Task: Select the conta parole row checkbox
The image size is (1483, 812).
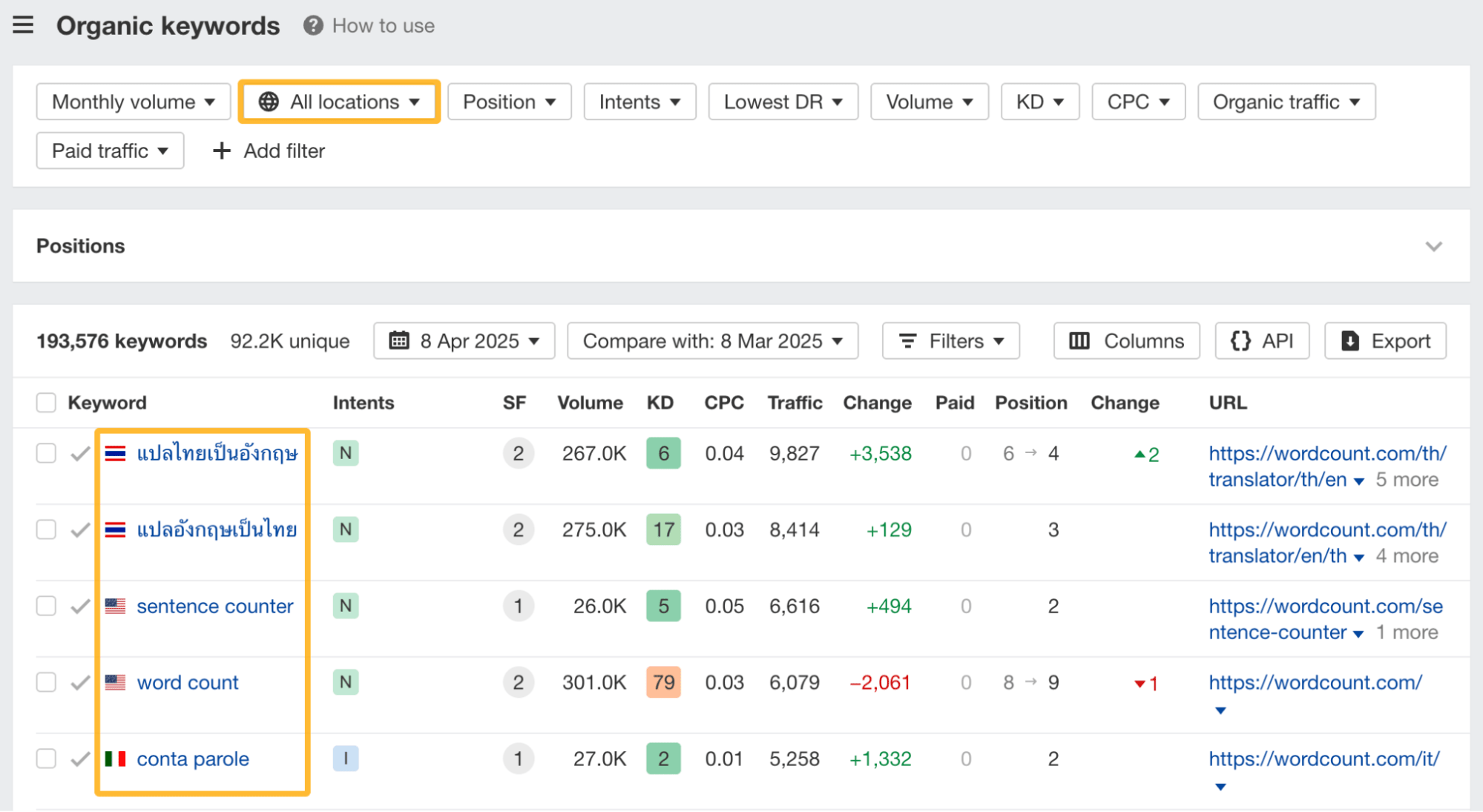Action: [46, 759]
